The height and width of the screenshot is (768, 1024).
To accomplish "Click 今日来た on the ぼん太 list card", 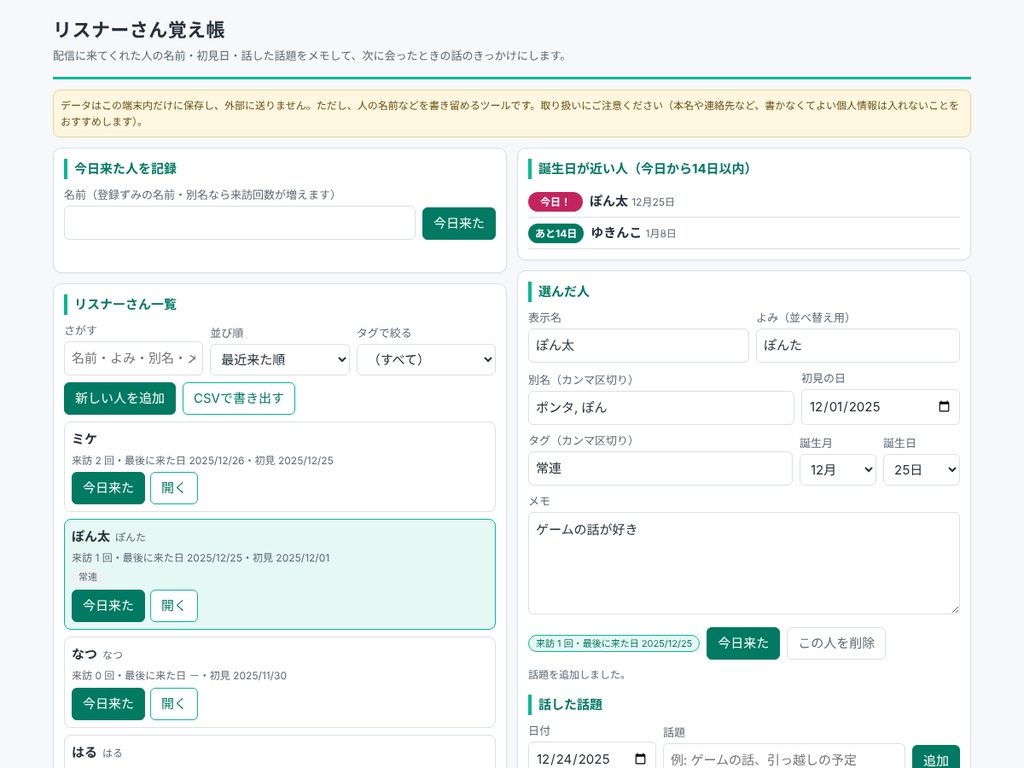I will point(108,605).
